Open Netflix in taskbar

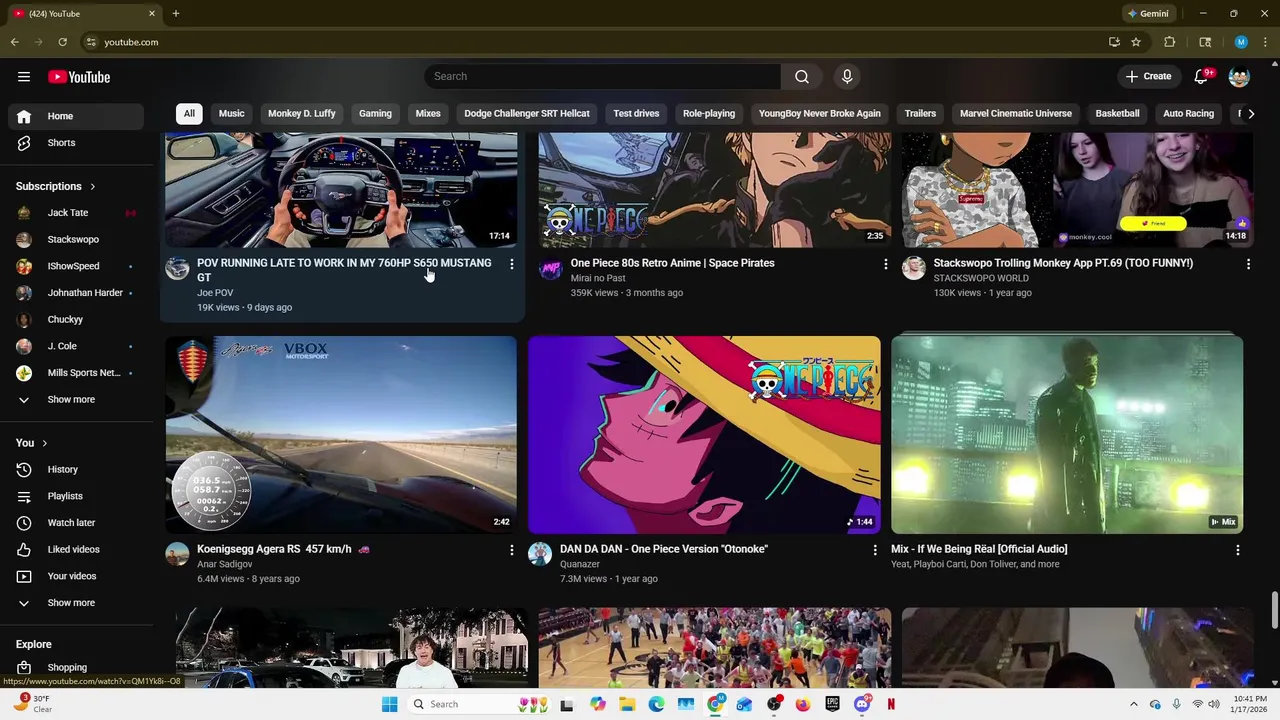point(891,704)
